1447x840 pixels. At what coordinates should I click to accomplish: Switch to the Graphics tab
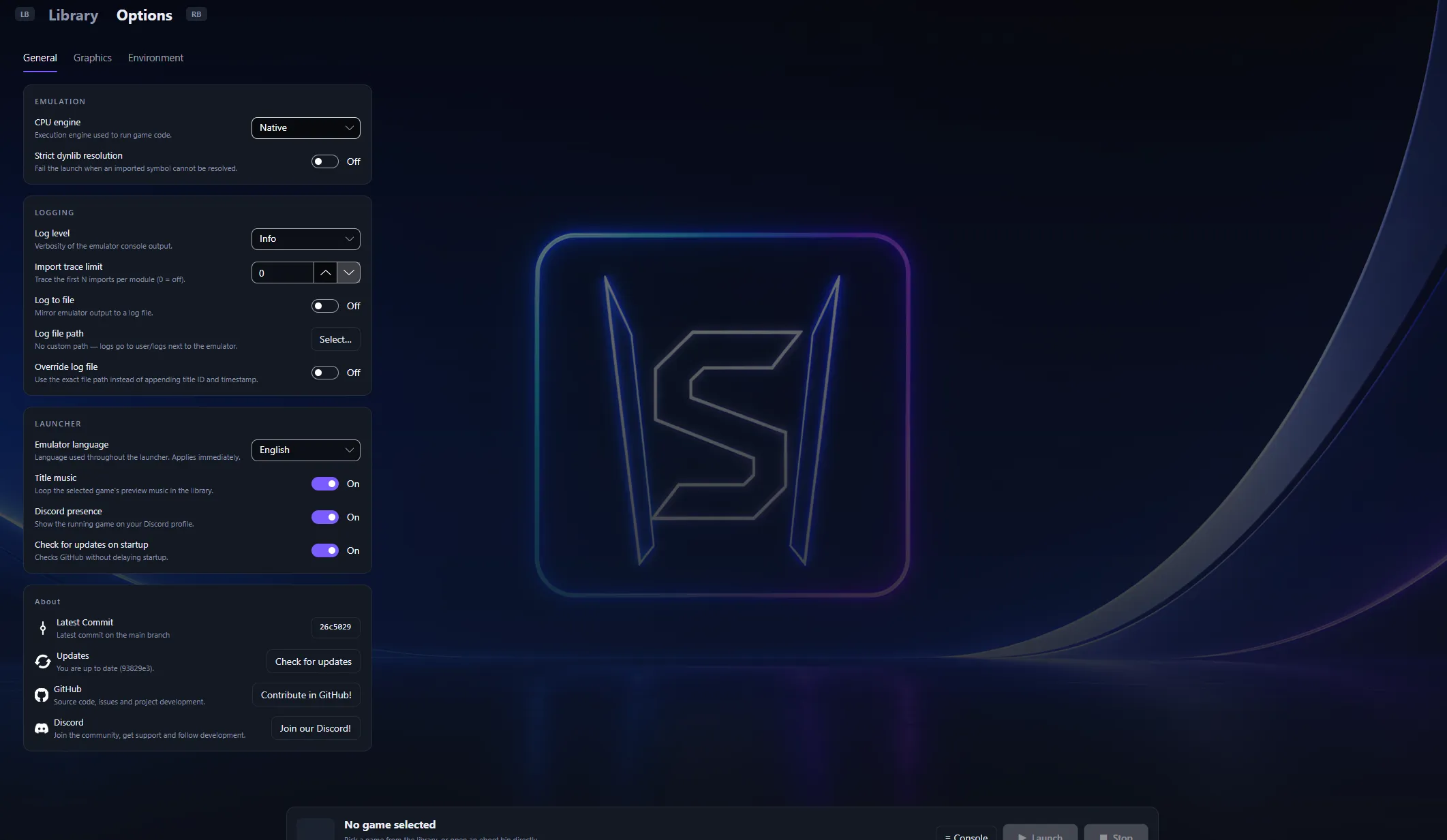(x=93, y=58)
